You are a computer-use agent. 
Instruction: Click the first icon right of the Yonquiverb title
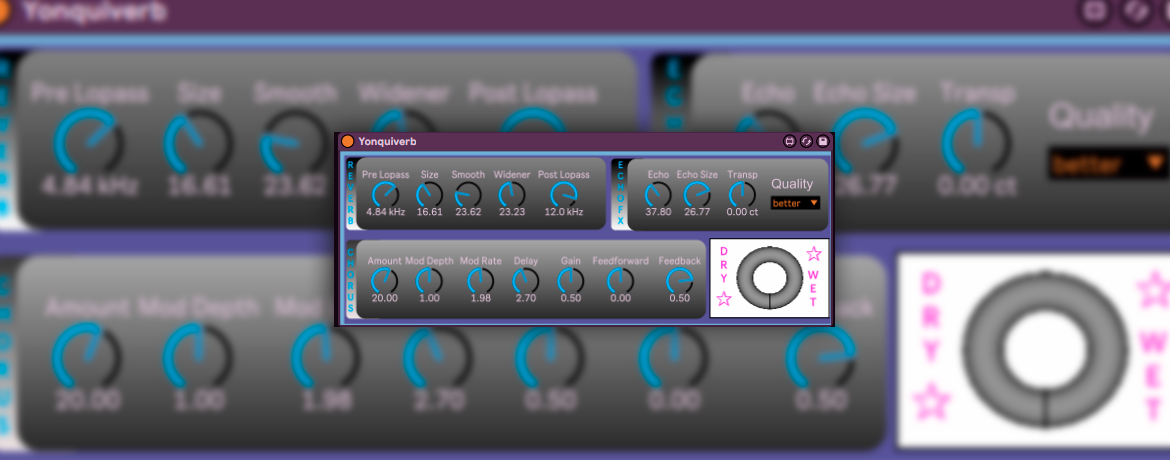789,142
